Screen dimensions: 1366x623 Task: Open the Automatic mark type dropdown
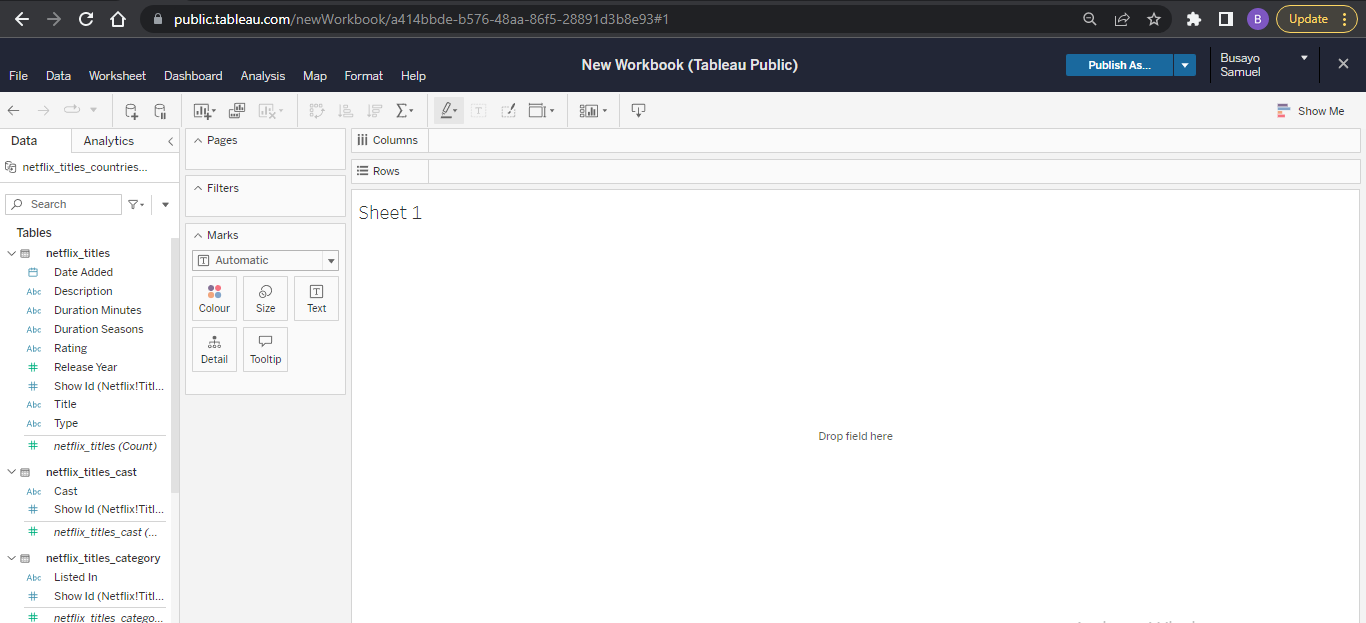(265, 260)
